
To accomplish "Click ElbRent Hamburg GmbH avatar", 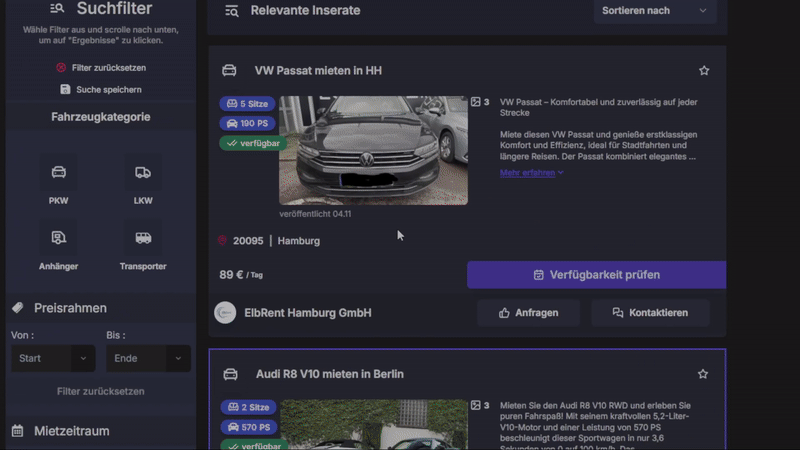I will click(225, 313).
